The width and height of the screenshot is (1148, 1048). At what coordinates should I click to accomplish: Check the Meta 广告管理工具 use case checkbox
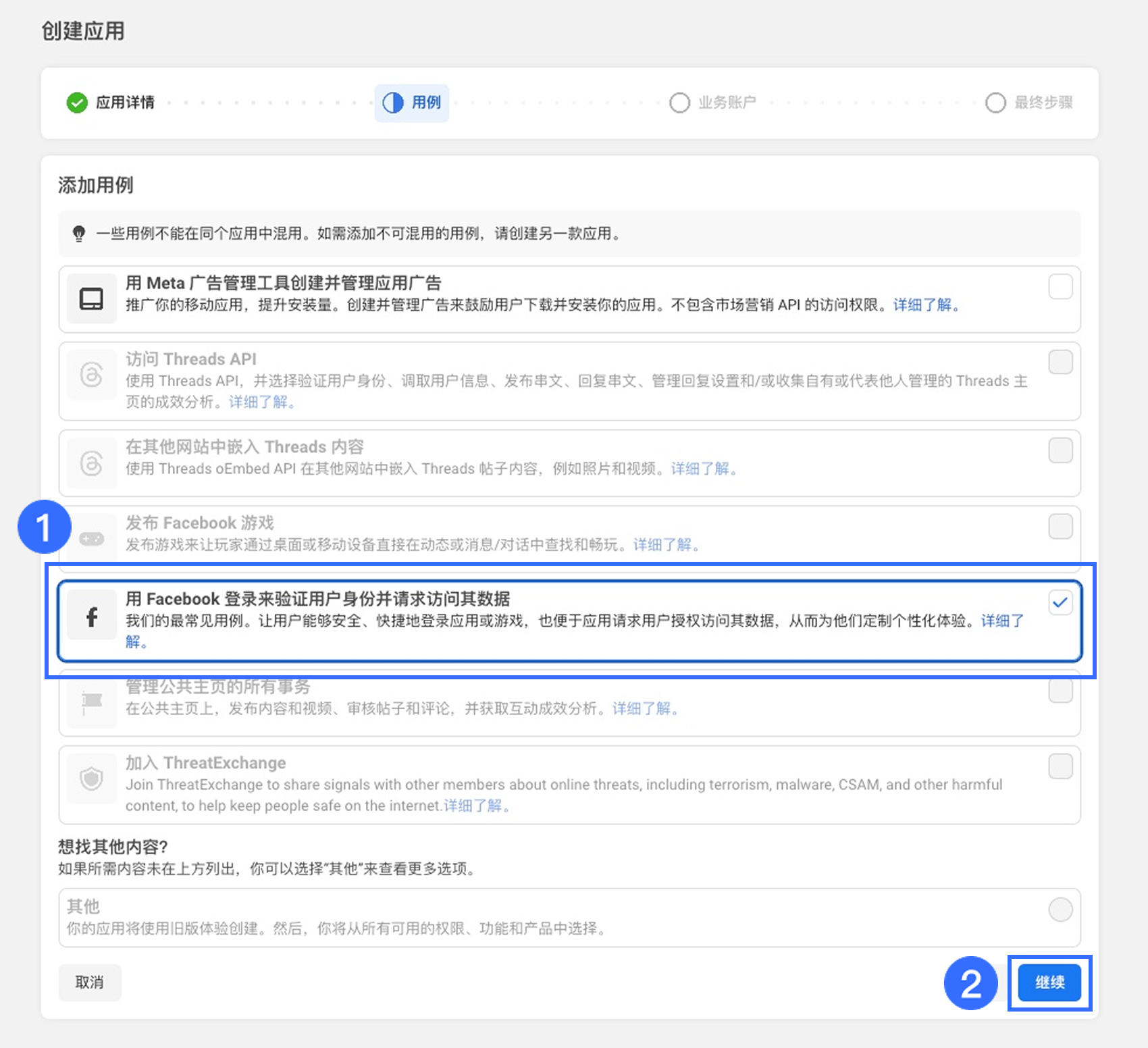(x=1060, y=286)
